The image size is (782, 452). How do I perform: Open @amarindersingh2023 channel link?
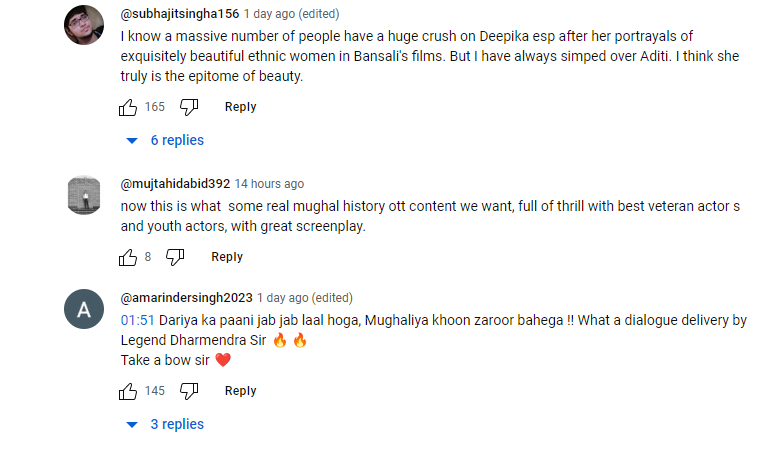(x=187, y=298)
